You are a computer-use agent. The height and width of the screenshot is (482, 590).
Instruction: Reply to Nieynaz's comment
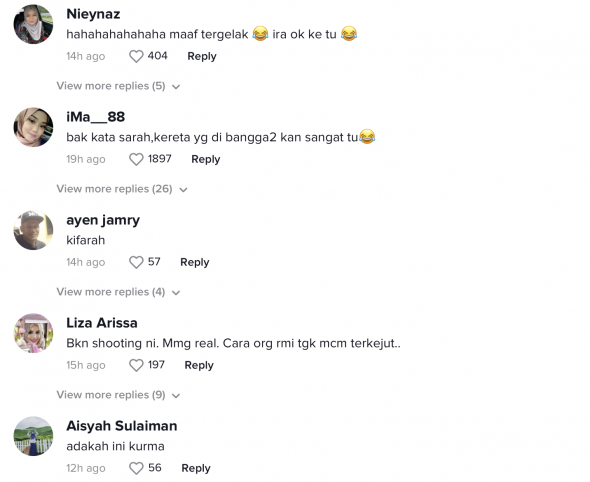202,56
